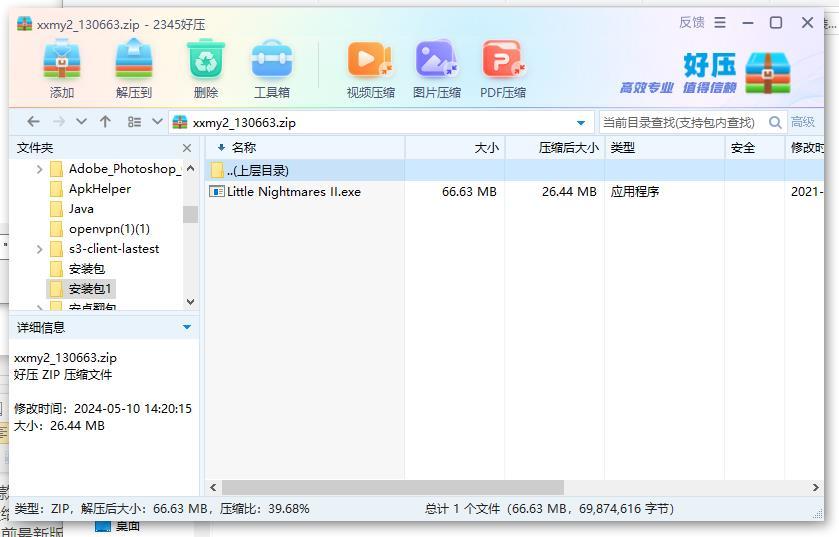Click 修改时间 2024-05-10 details text
Image resolution: width=839 pixels, height=537 pixels.
[103, 409]
